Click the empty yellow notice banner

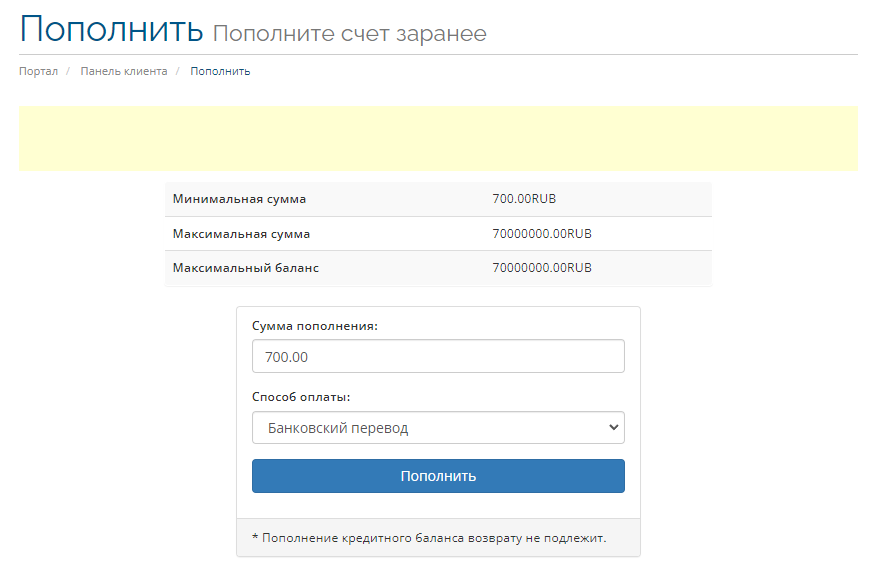pyautogui.click(x=438, y=138)
